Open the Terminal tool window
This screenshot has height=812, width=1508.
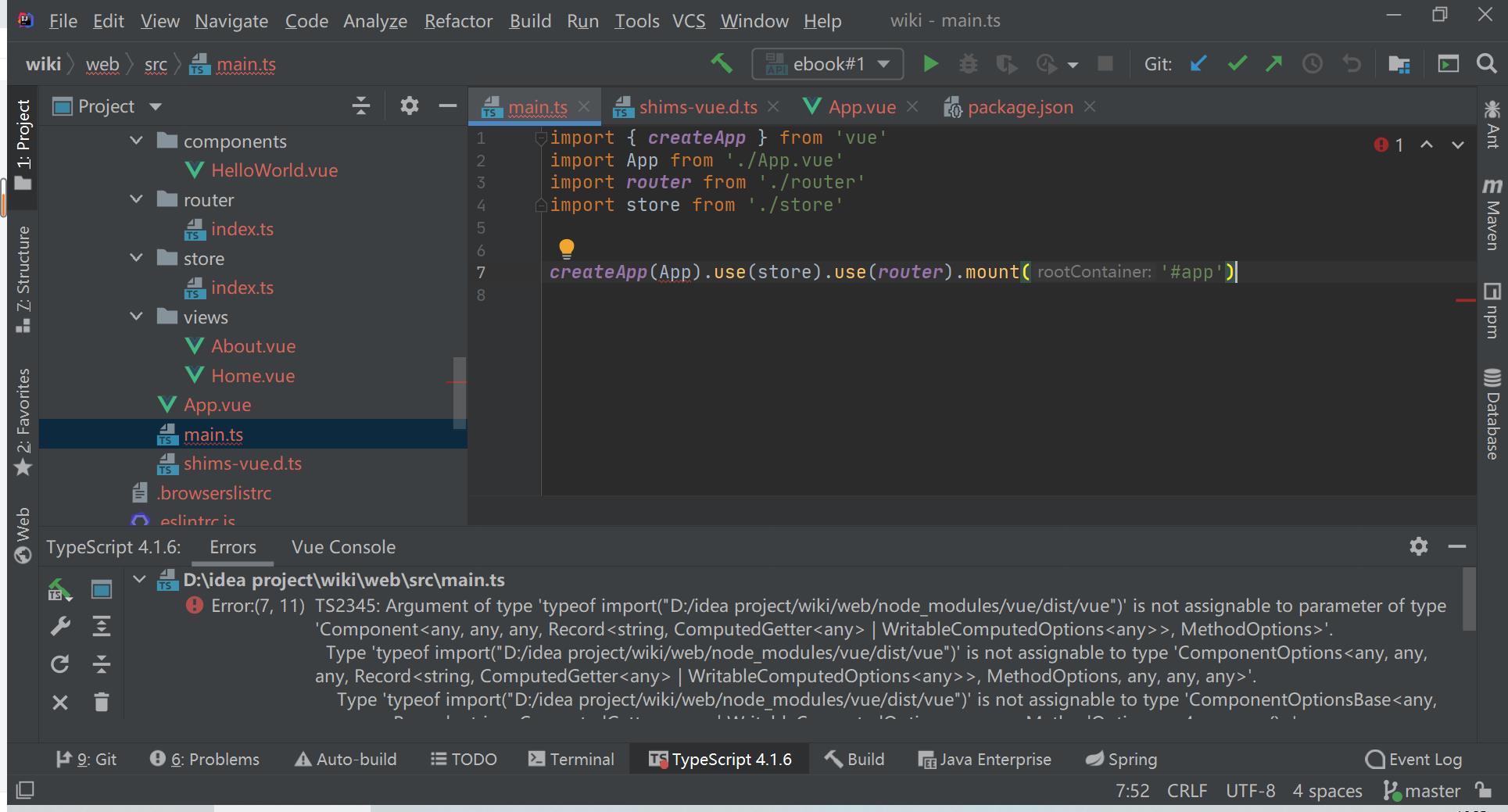coord(571,759)
